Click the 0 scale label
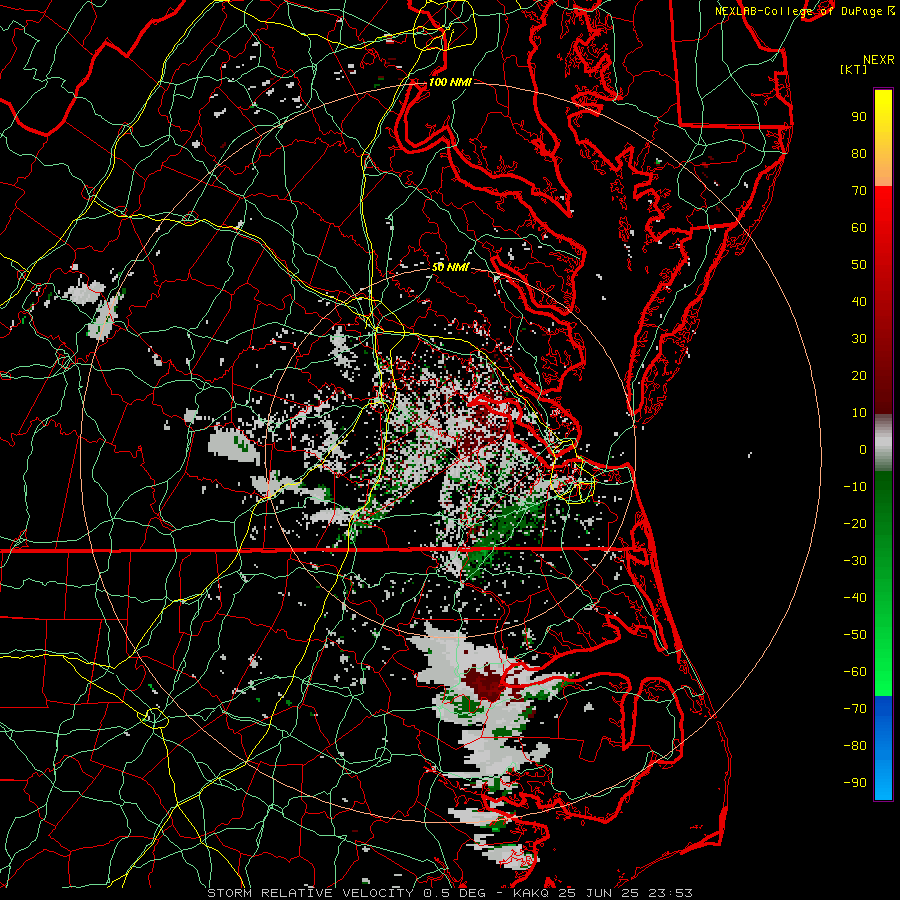The image size is (900, 900). [863, 449]
